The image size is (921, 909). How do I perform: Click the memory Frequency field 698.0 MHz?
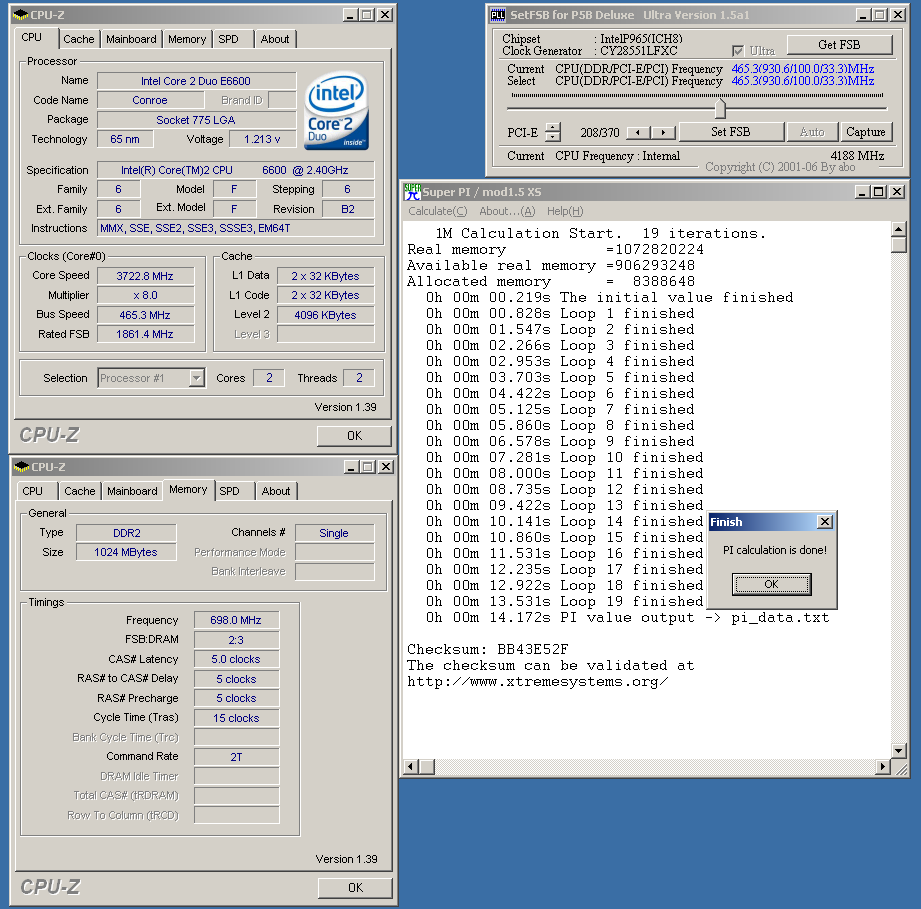(x=236, y=620)
